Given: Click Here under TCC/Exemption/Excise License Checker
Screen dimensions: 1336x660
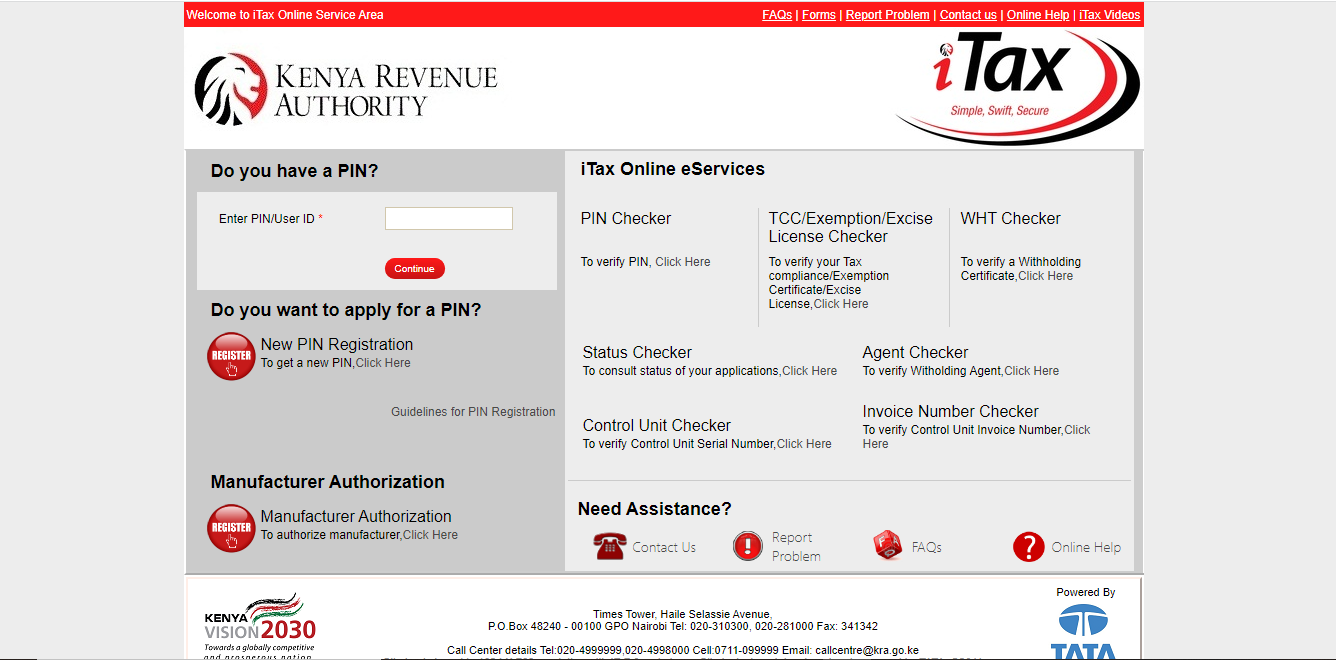Looking at the screenshot, I should (841, 304).
